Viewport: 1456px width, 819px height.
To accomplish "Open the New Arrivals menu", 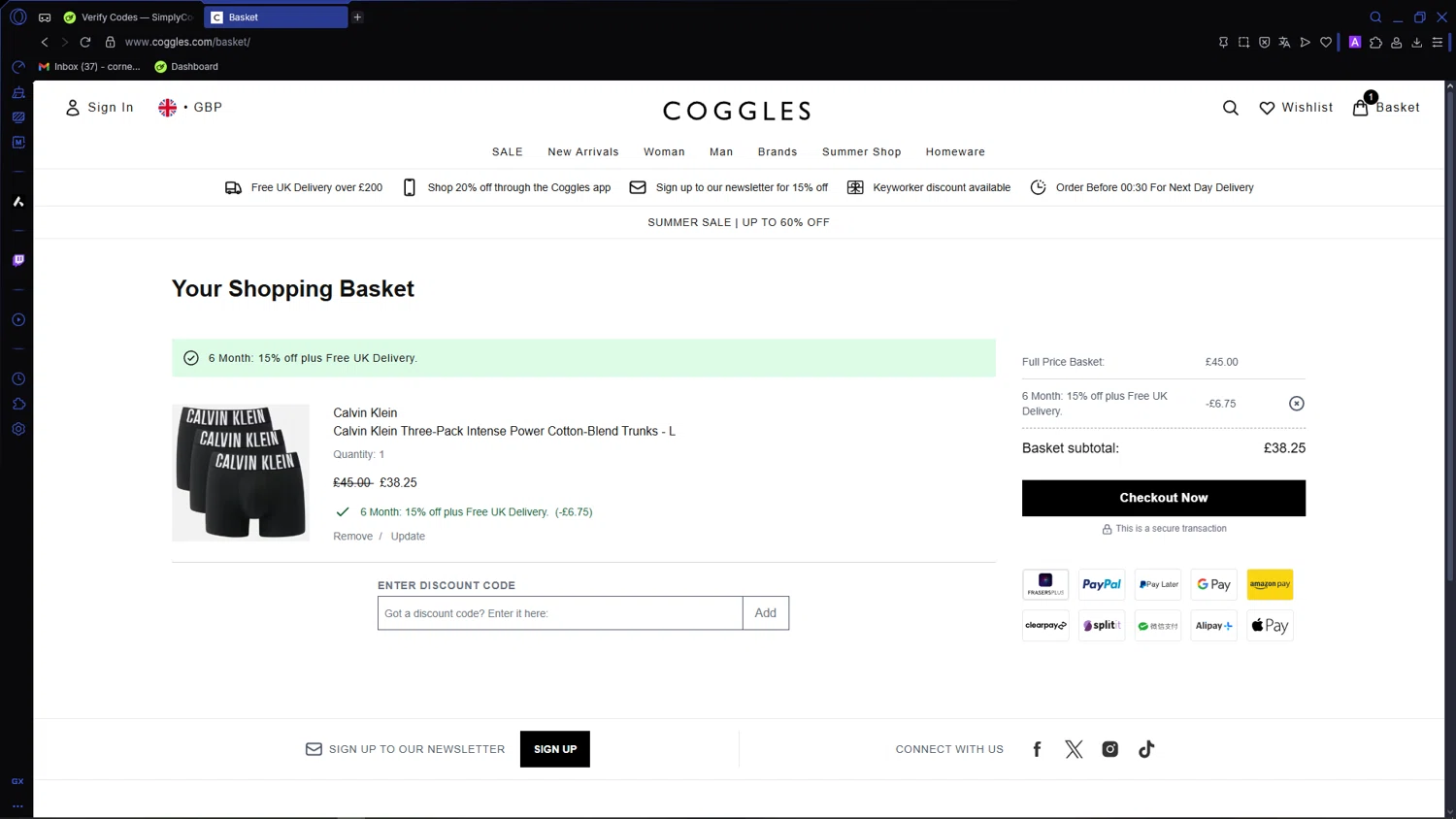I will tap(583, 152).
